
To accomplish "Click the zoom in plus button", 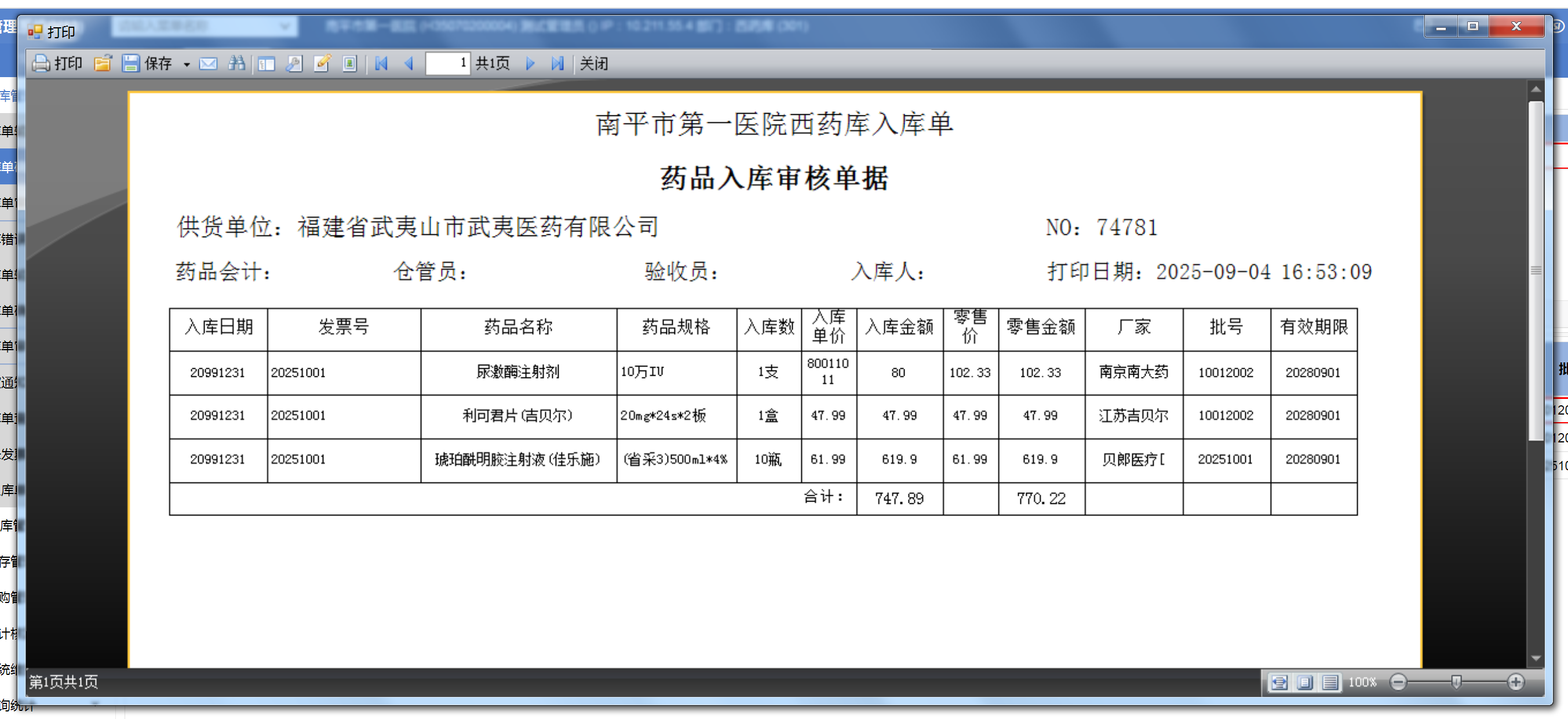I will pyautogui.click(x=1516, y=682).
